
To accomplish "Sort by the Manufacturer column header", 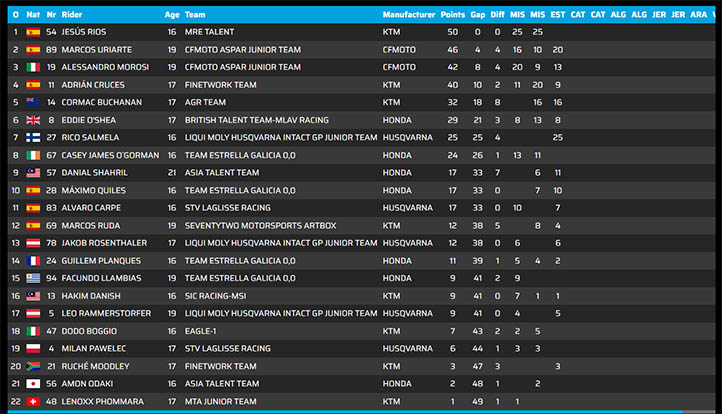I will coord(409,15).
